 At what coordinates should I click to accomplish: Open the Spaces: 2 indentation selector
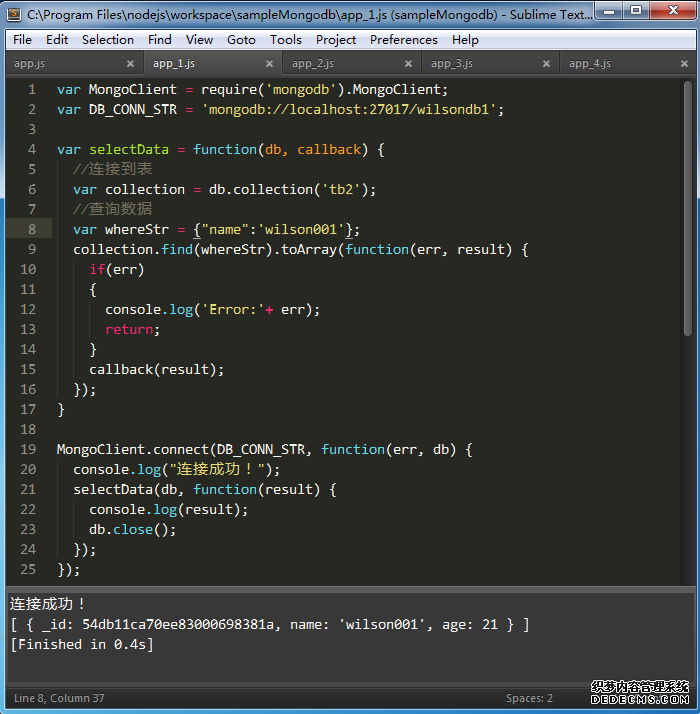coord(529,698)
